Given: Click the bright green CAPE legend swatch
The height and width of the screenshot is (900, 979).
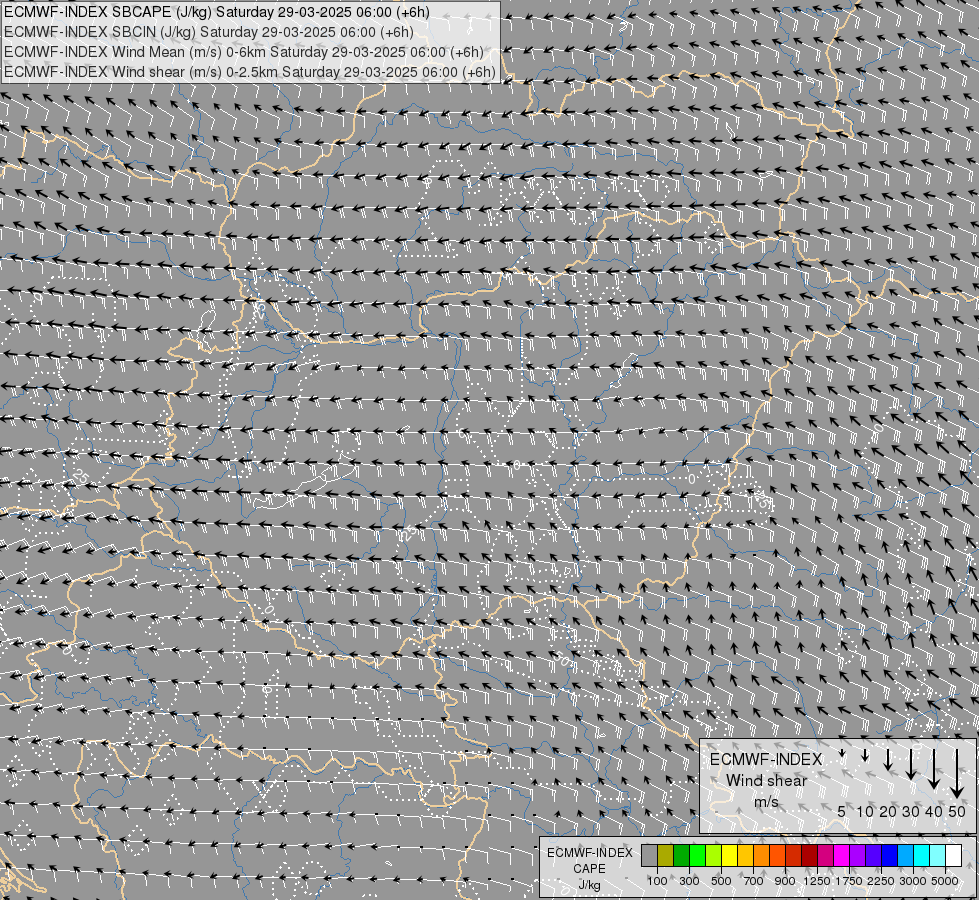Looking at the screenshot, I should click(697, 855).
